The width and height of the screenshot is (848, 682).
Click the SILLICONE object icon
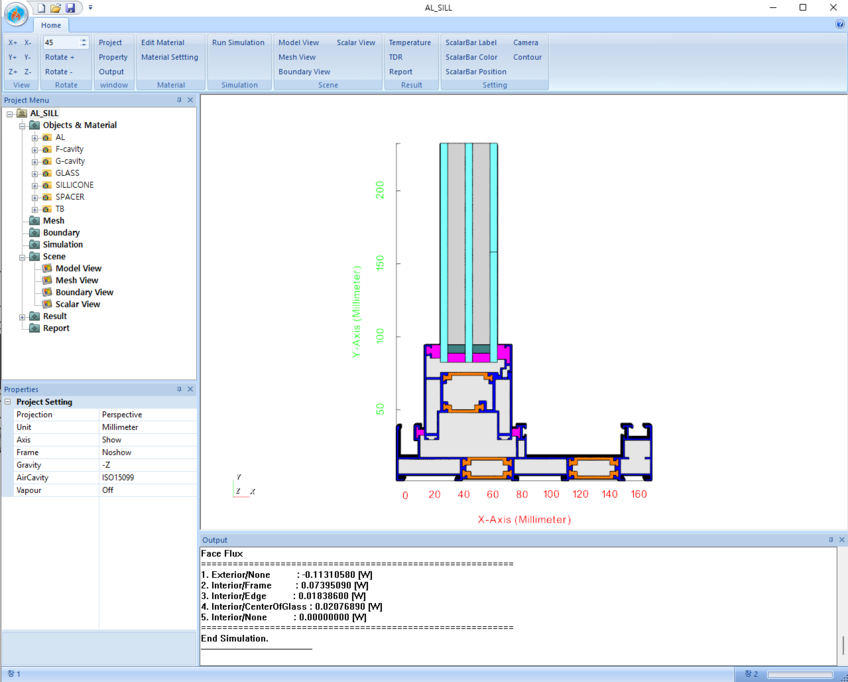[x=47, y=185]
